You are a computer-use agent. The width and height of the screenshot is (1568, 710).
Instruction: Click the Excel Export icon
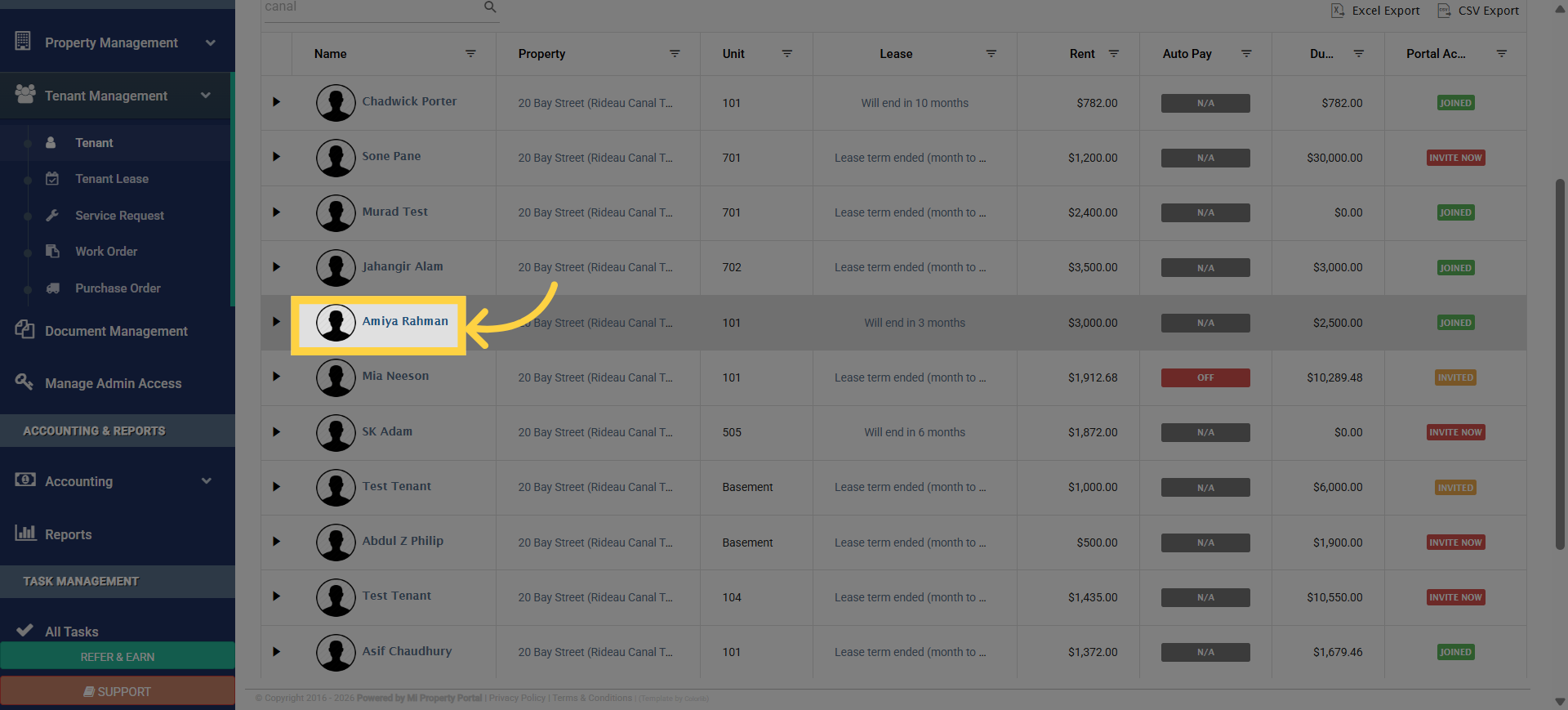click(1338, 11)
